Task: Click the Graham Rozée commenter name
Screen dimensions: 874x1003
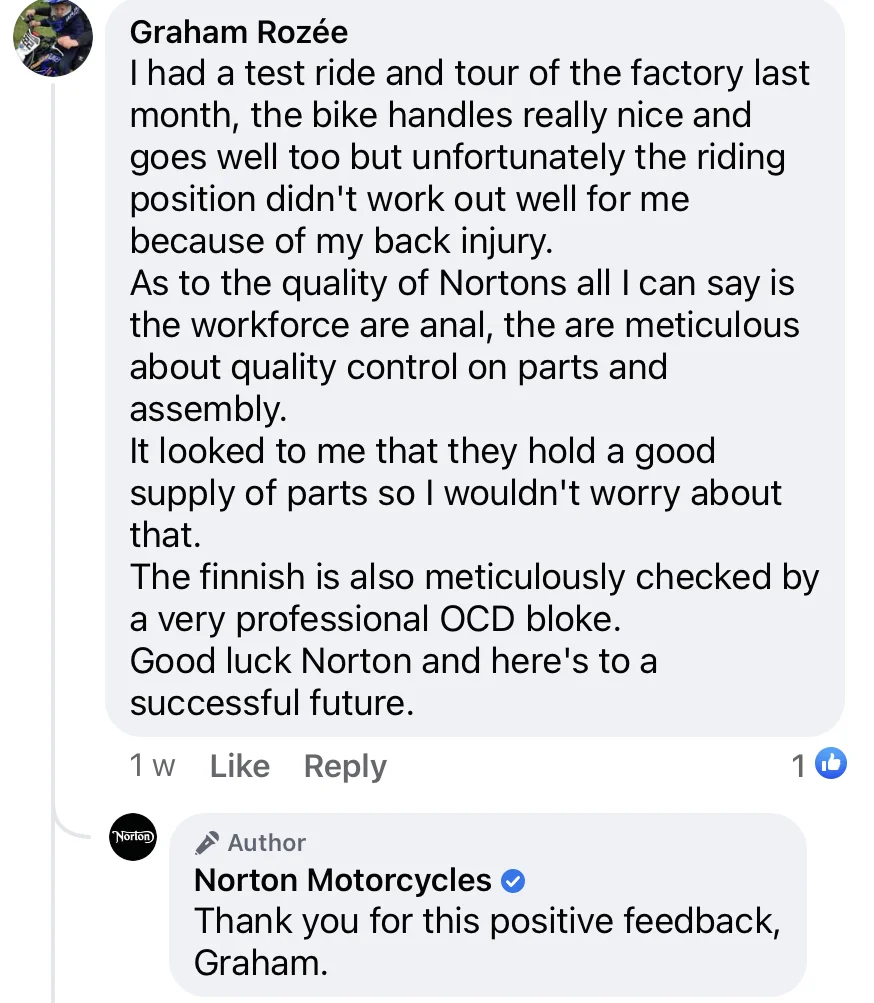Action: [239, 32]
